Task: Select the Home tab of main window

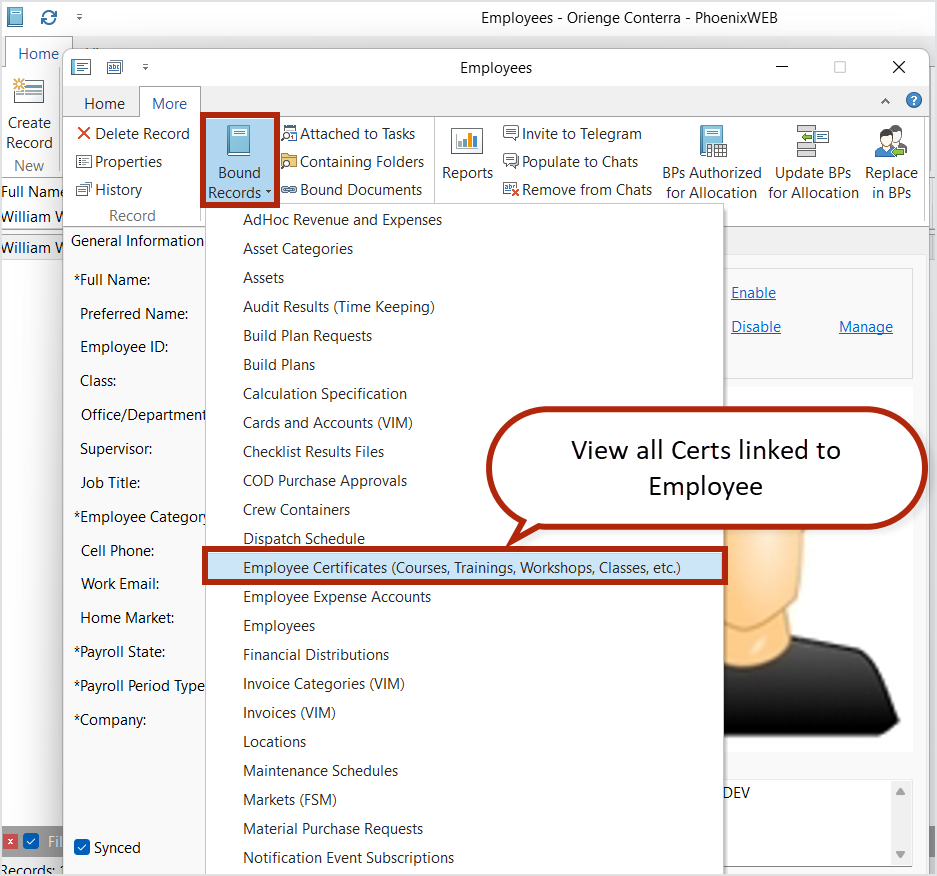Action: coord(39,54)
